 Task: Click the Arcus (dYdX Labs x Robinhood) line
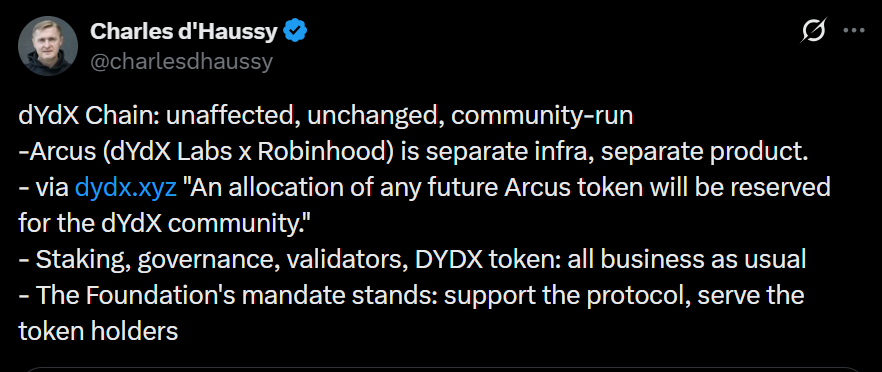tap(413, 151)
